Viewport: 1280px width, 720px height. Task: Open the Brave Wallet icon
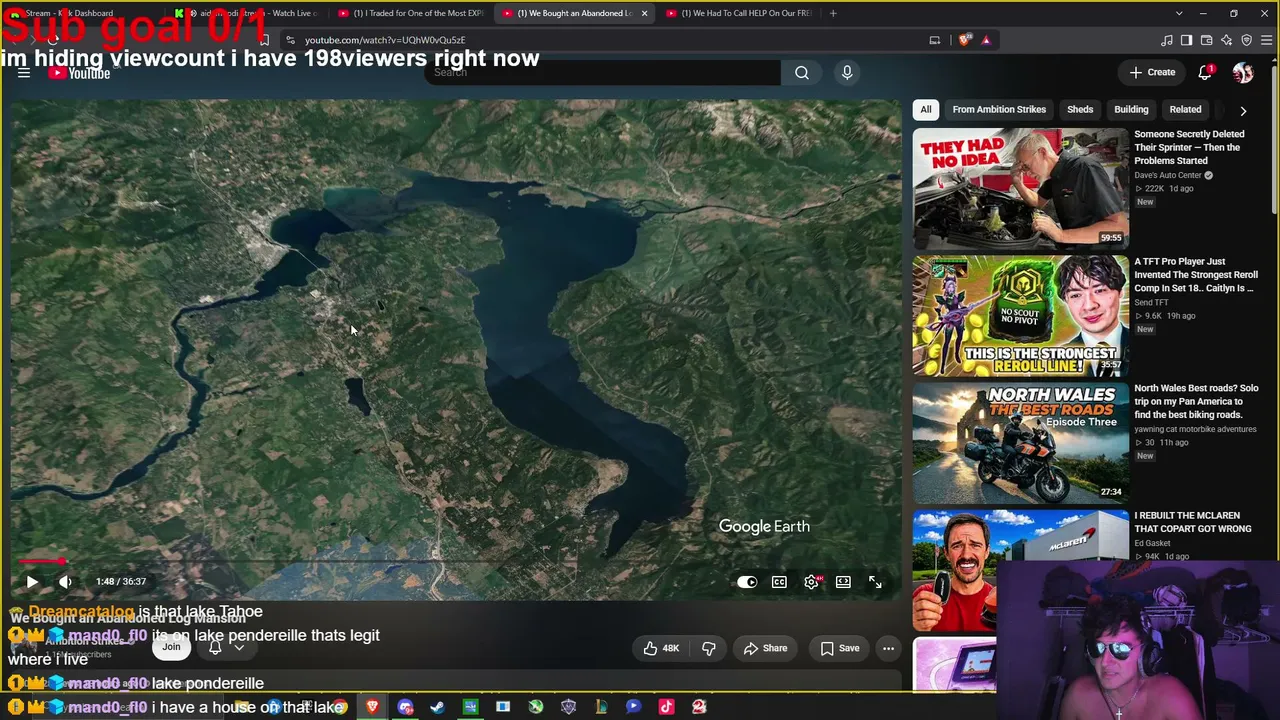(x=1206, y=40)
